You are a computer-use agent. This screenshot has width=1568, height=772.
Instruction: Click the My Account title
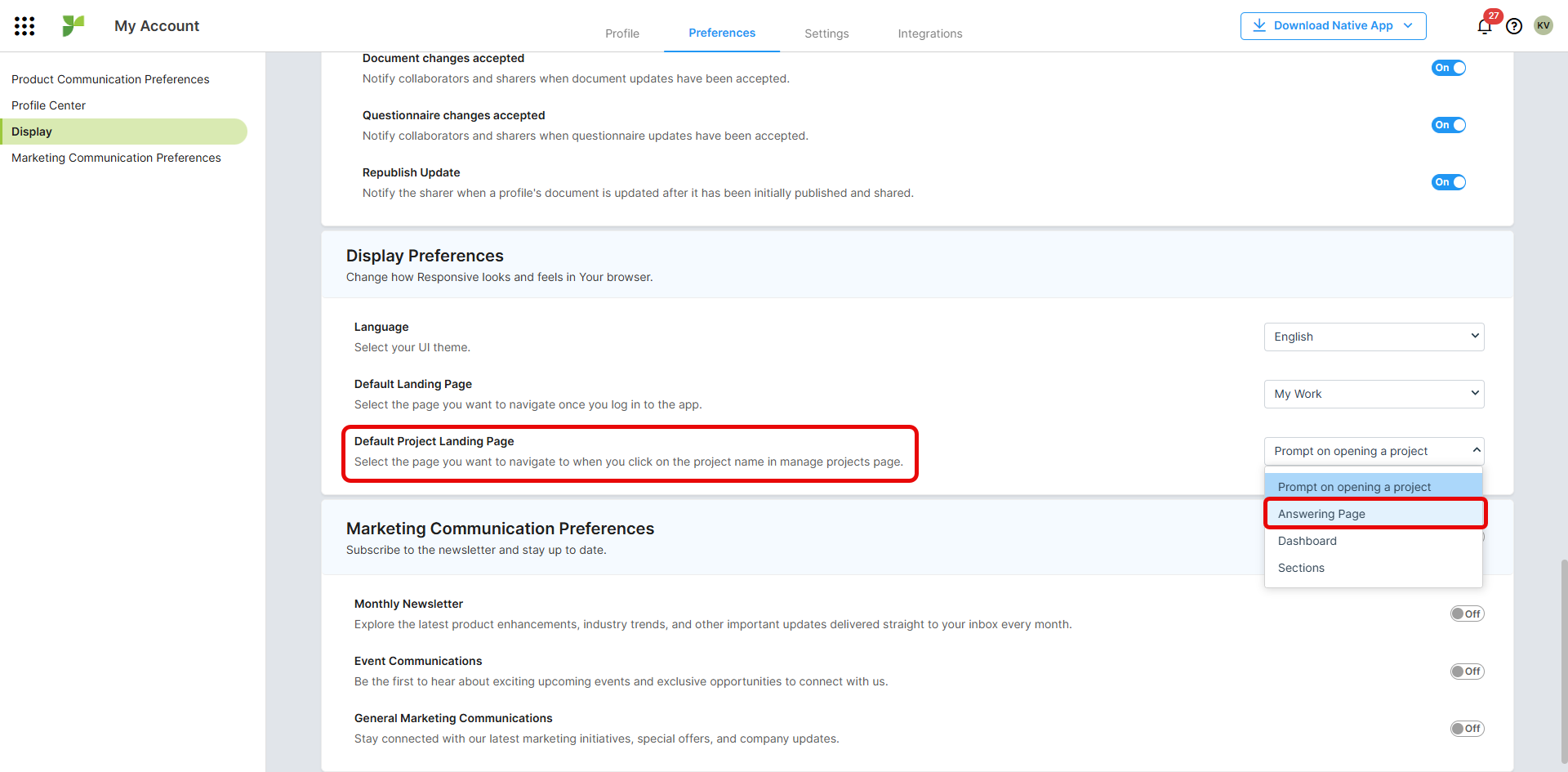157,26
